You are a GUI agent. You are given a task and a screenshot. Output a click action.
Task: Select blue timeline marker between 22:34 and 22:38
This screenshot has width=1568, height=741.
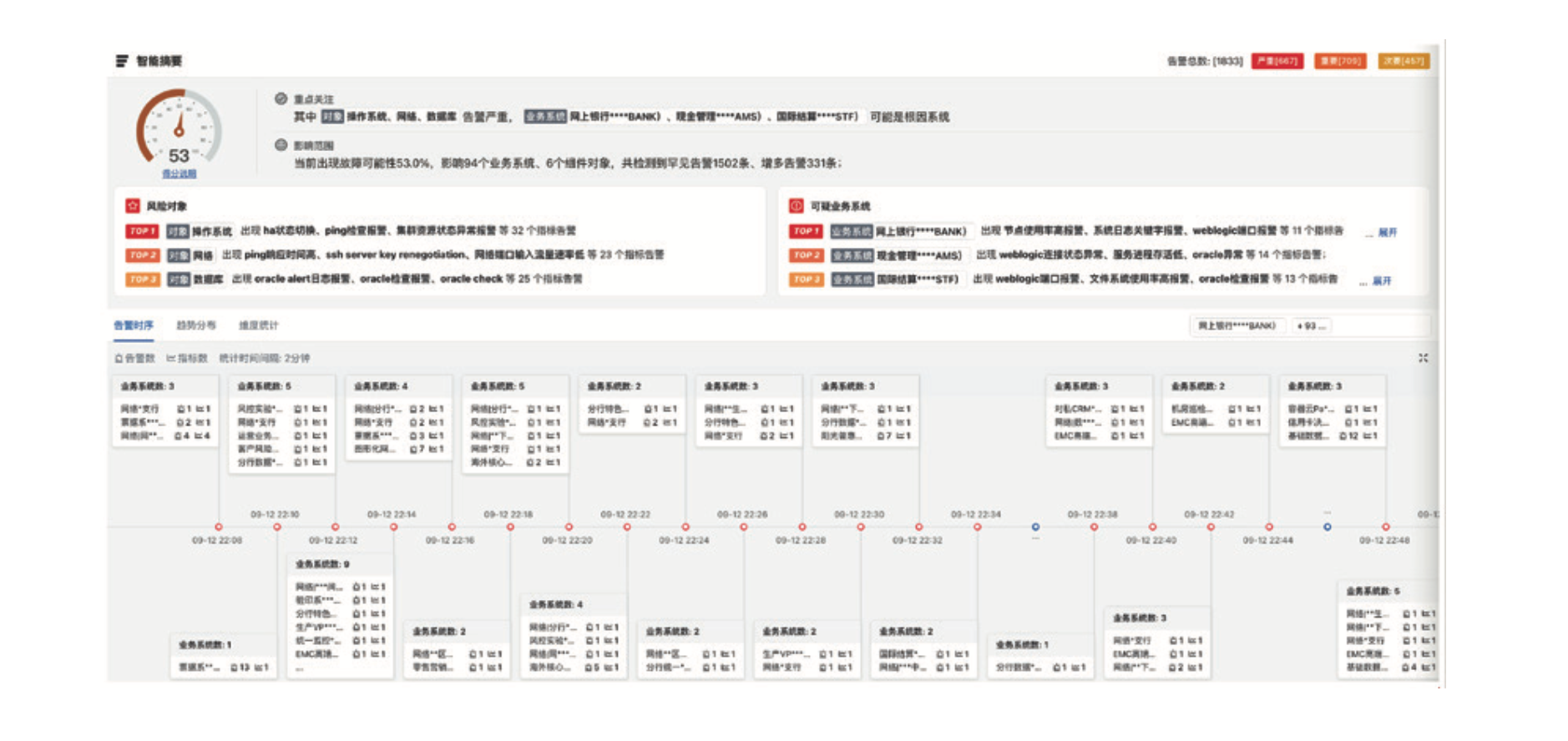point(1035,527)
